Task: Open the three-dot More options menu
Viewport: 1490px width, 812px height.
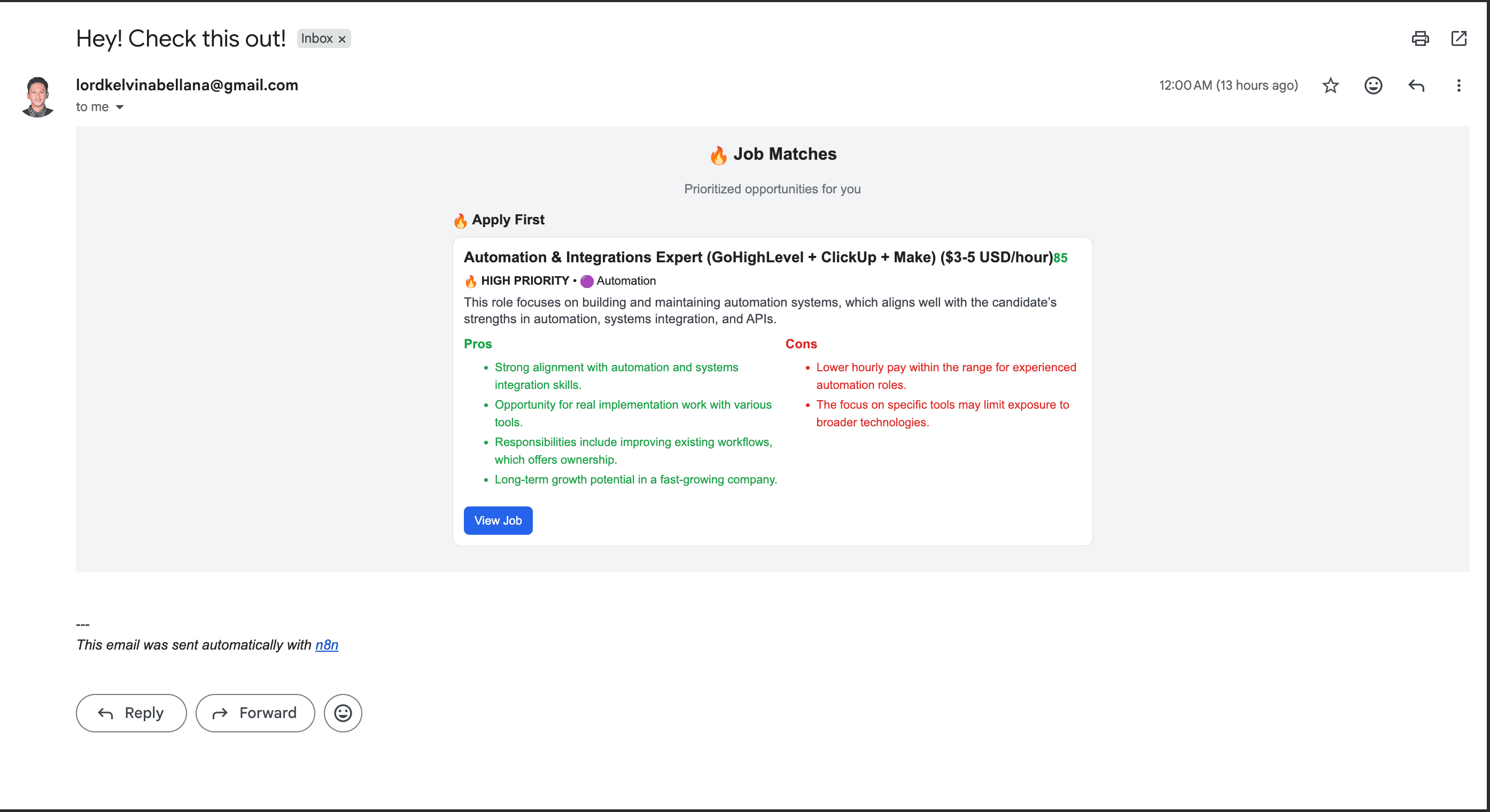Action: pos(1458,85)
